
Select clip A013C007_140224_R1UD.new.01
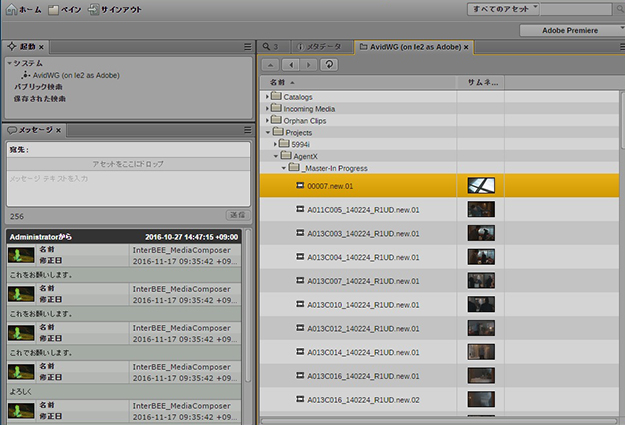439,281
